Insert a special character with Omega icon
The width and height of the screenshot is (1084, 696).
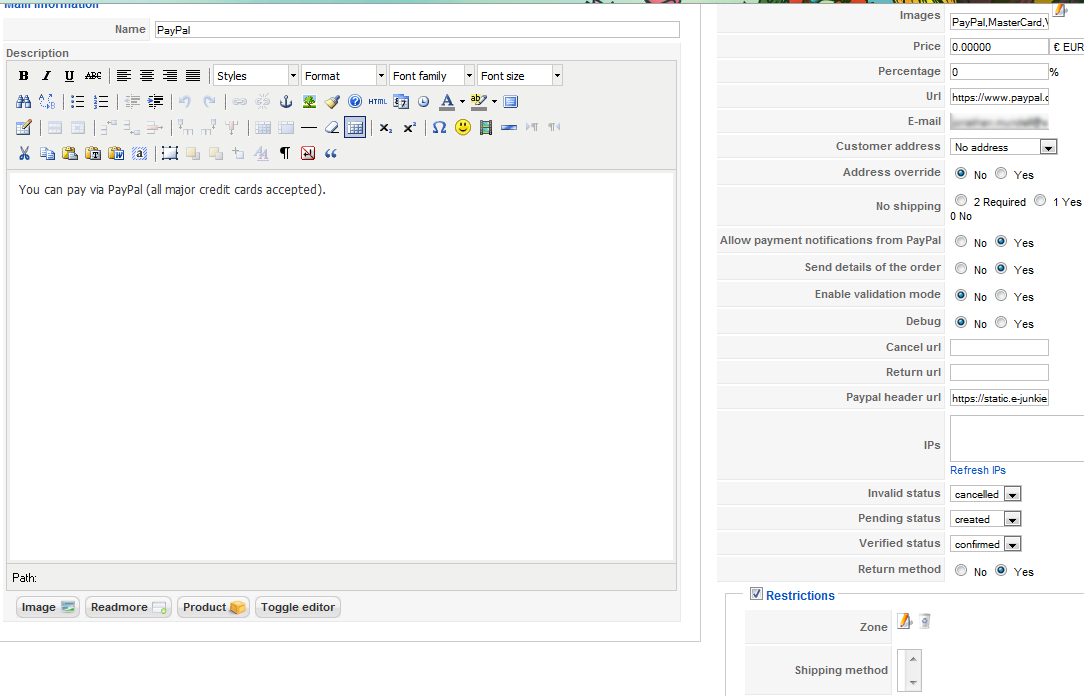(440, 128)
